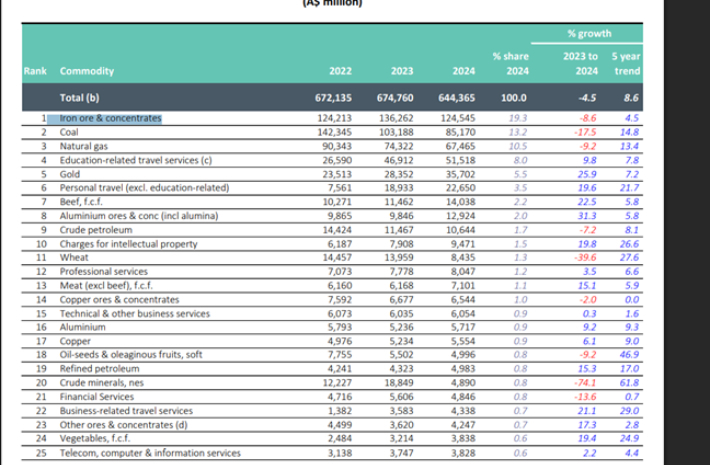This screenshot has height=465, width=710.
Task: Click the 'Wheat' commodity label
Action: pos(74,258)
